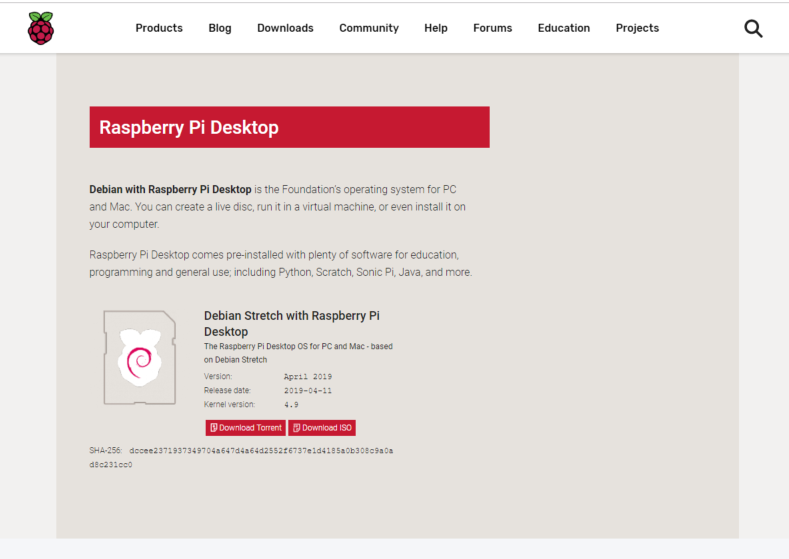Open the Education menu item
The width and height of the screenshot is (789, 559).
(x=564, y=28)
